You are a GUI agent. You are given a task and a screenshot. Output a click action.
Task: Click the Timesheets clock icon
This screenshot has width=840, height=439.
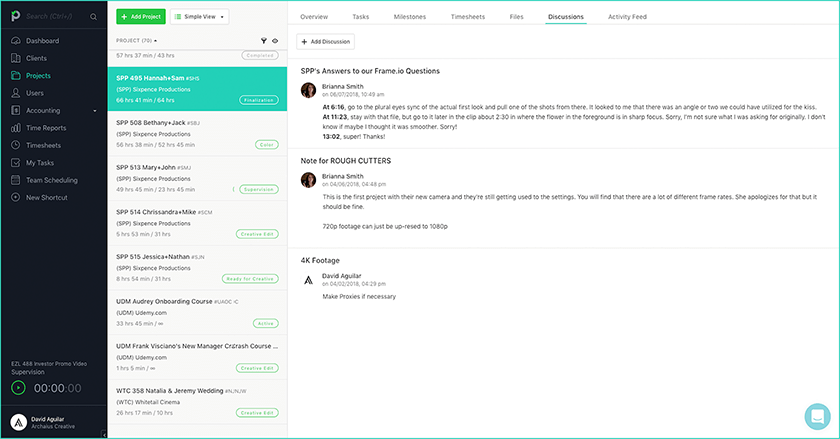pyautogui.click(x=16, y=145)
